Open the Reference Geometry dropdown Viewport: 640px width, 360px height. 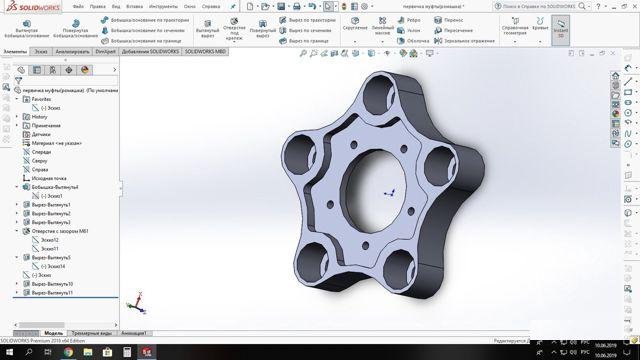[515, 41]
